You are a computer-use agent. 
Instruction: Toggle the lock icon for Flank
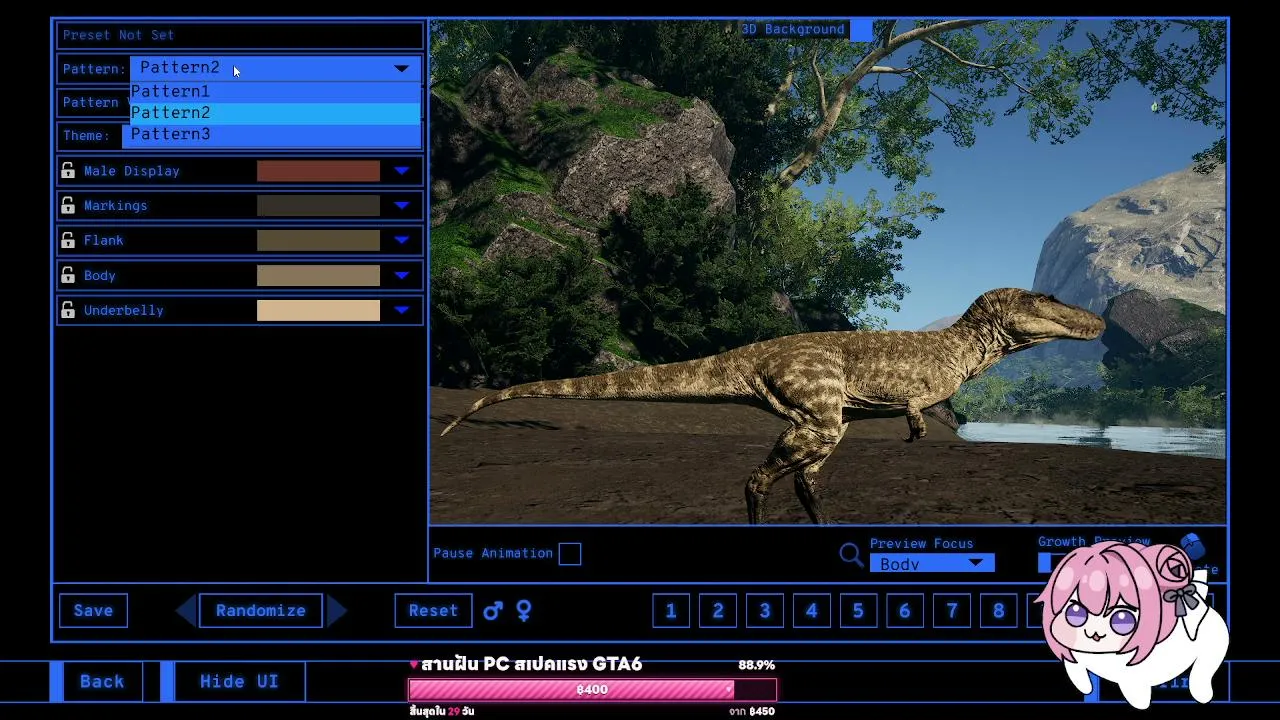click(68, 241)
